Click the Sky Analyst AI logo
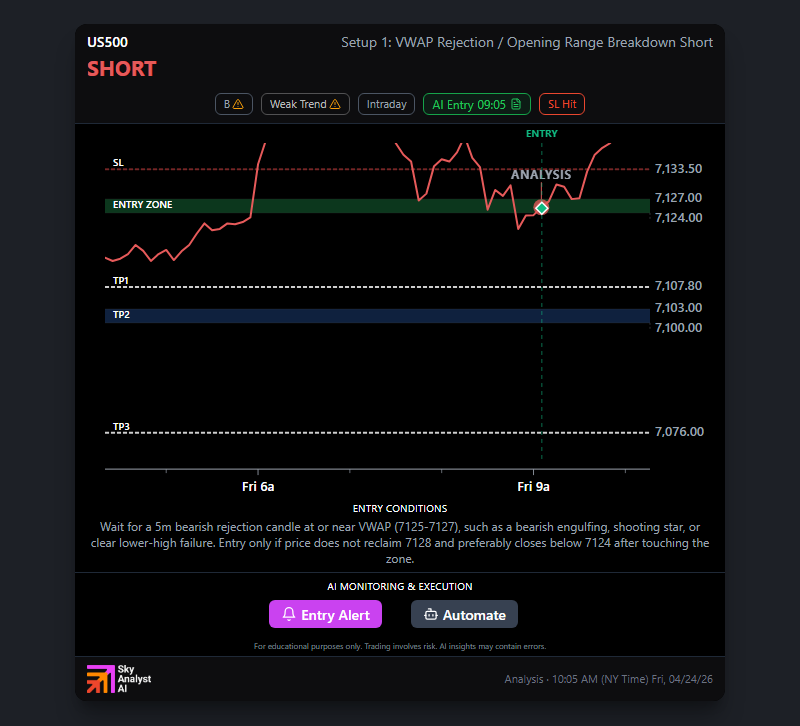Viewport: 800px width, 726px height. pyautogui.click(x=118, y=679)
